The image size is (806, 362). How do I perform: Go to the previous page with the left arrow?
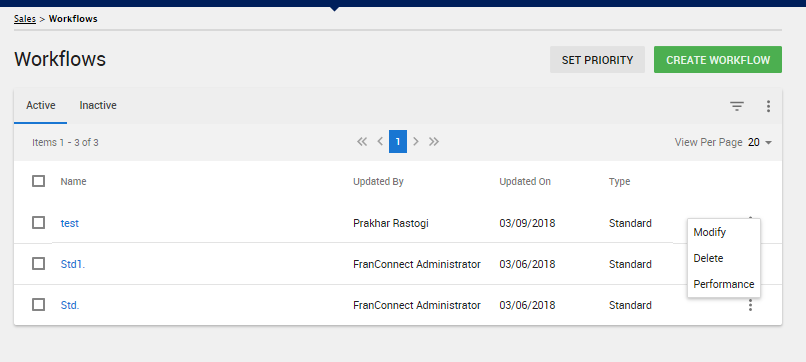380,141
